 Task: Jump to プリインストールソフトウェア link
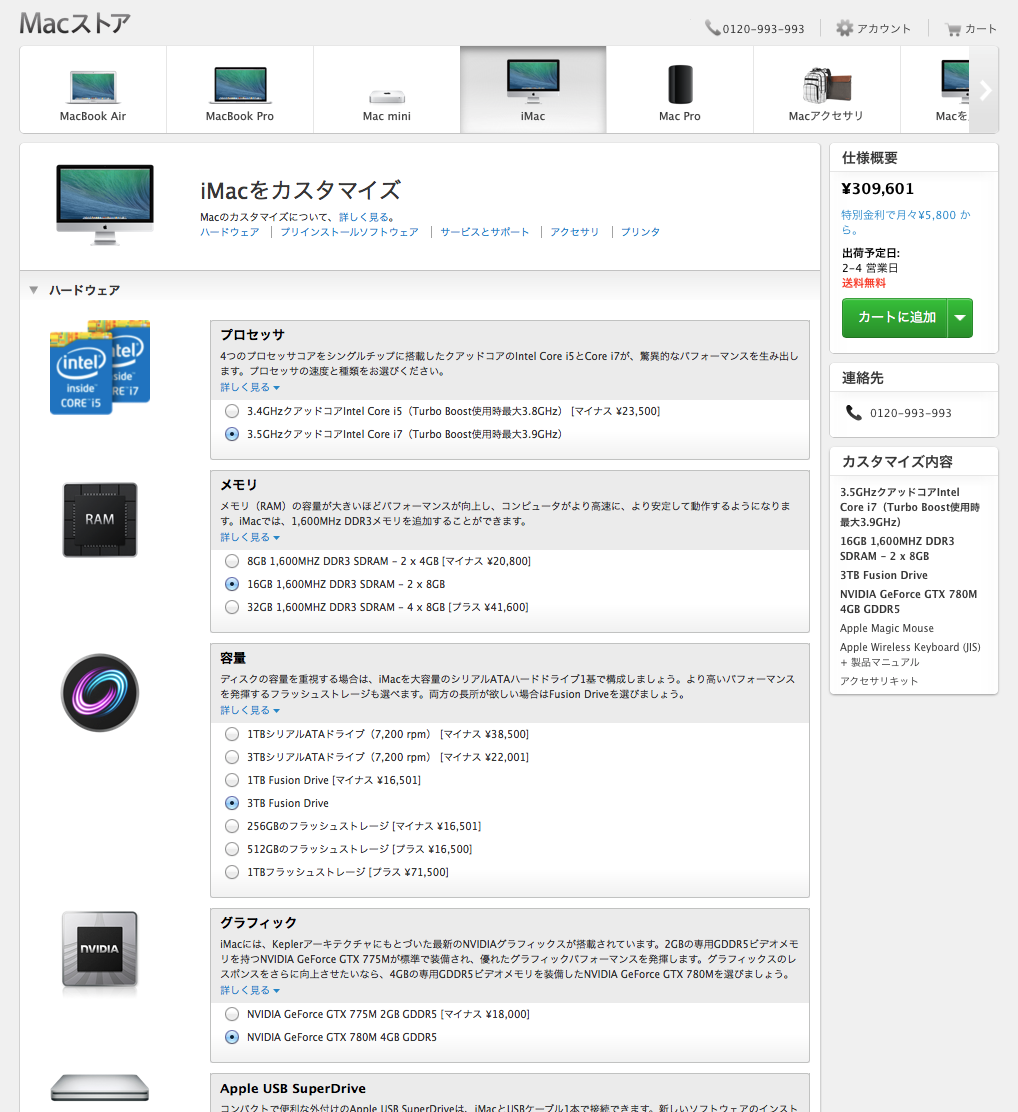[349, 232]
